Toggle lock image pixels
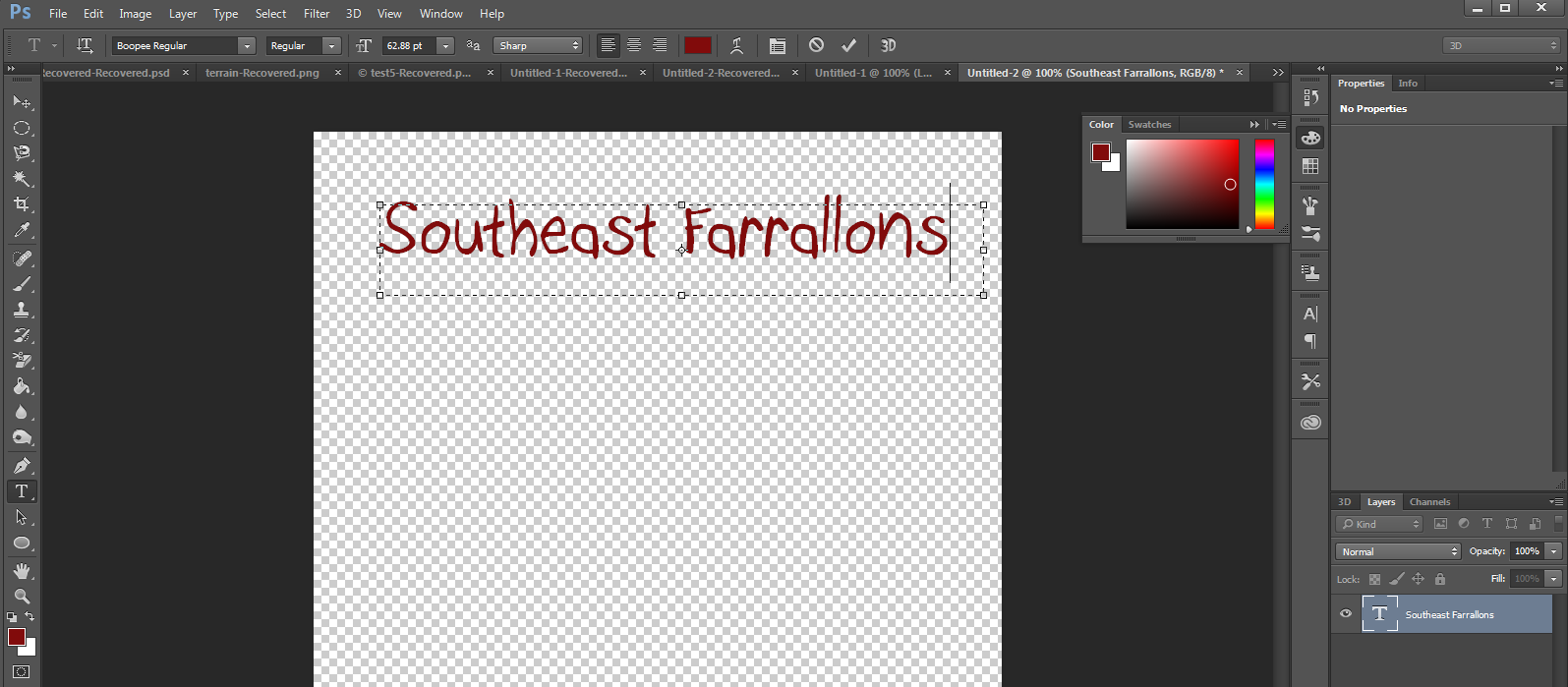Image resolution: width=1568 pixels, height=687 pixels. (1397, 579)
